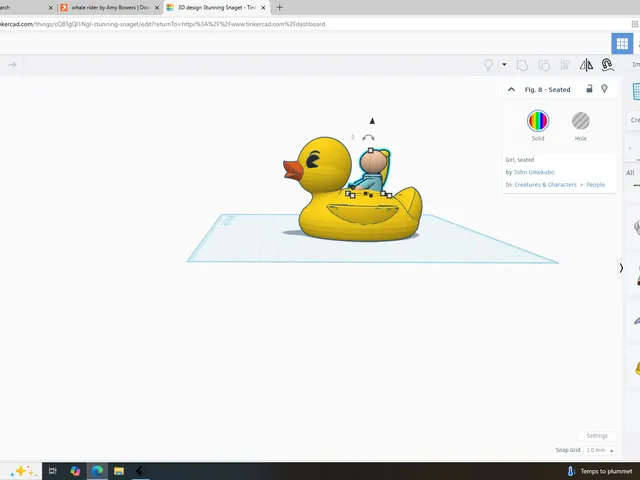Image resolution: width=640 pixels, height=480 pixels.
Task: Select the Mirror tool icon
Action: tap(587, 65)
